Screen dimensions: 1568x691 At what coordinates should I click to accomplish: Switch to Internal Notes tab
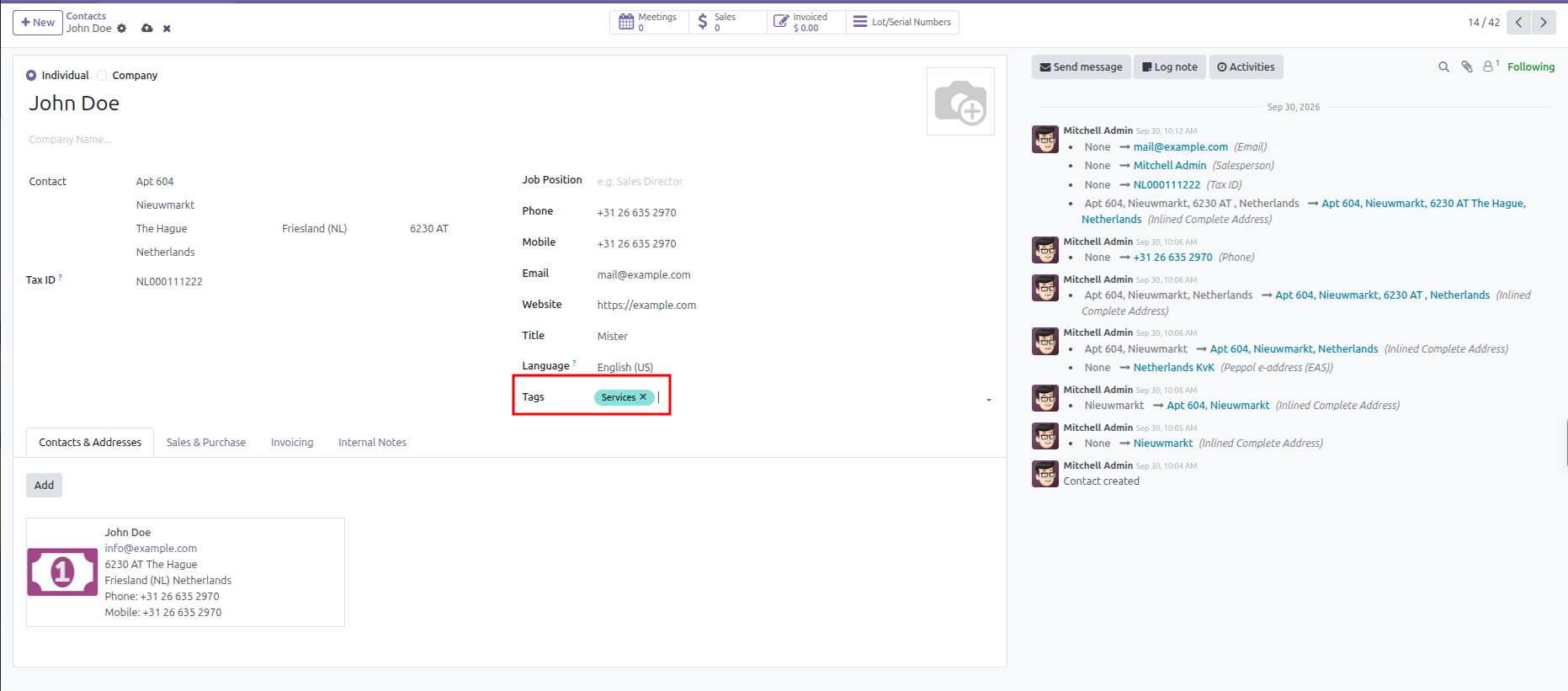coord(372,443)
